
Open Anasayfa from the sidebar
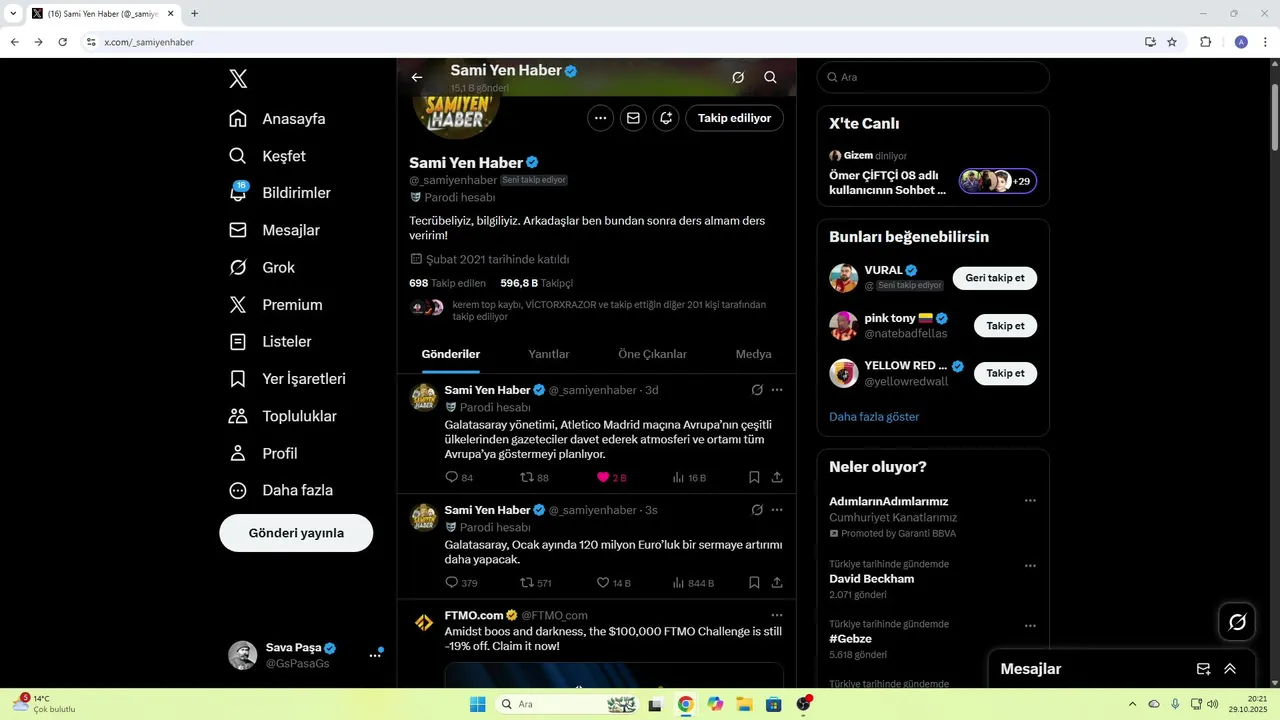278,119
